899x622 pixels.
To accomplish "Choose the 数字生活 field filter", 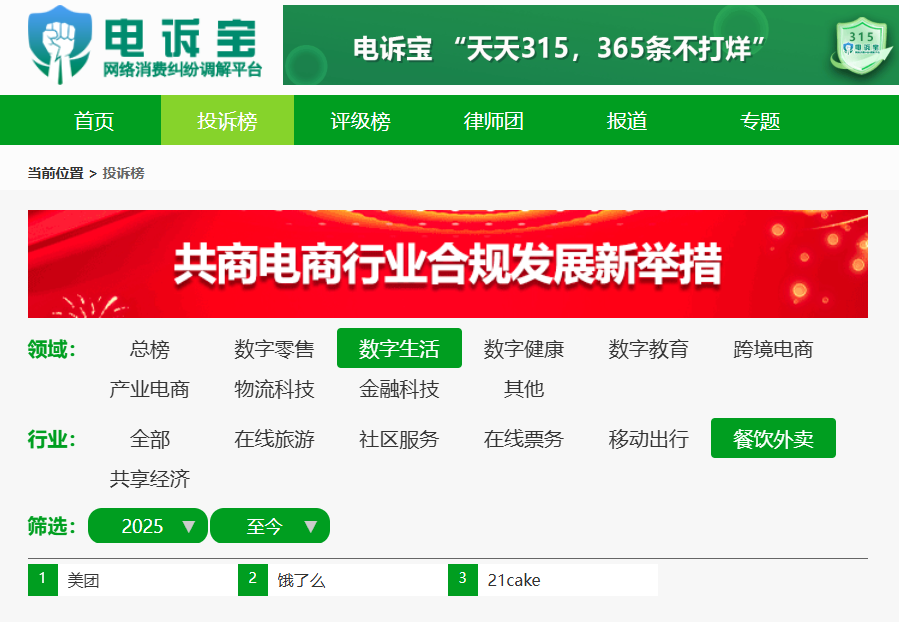I will [x=399, y=349].
